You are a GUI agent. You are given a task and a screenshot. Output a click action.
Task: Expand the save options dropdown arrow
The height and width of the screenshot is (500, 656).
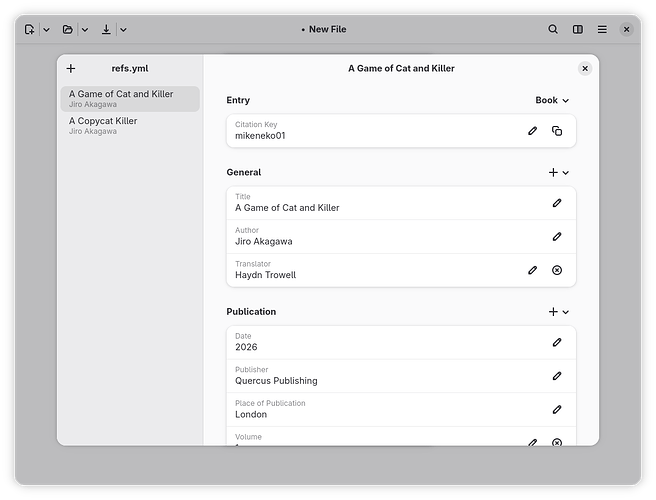point(123,30)
